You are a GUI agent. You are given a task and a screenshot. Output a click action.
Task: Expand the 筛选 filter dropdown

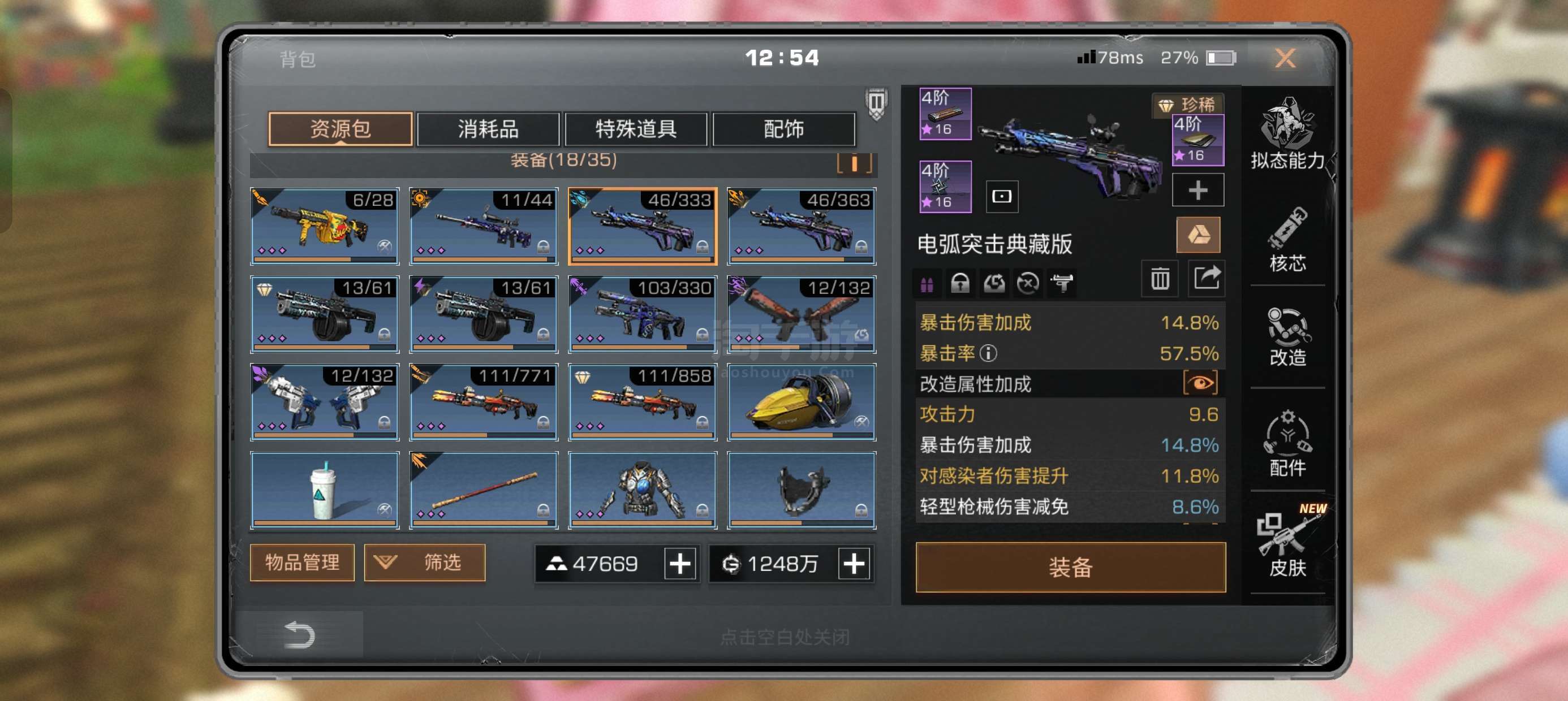click(424, 562)
